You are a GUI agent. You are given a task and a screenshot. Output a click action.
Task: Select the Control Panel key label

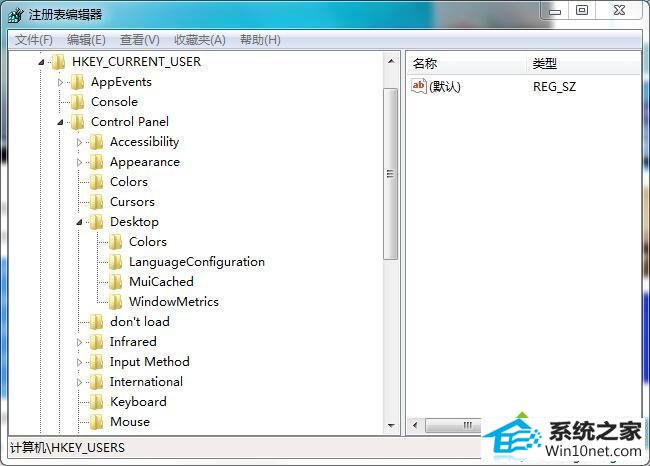click(x=130, y=122)
